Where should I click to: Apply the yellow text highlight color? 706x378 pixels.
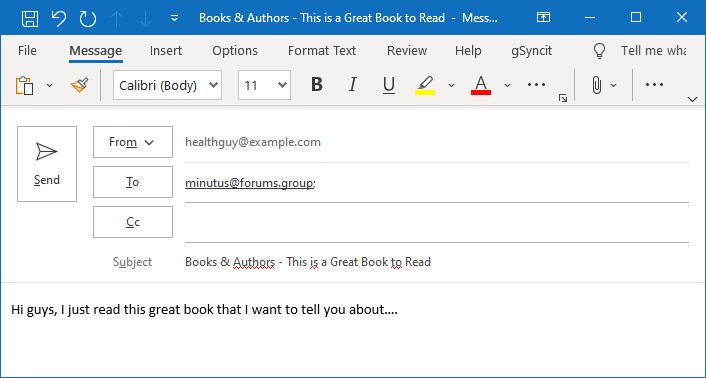point(425,85)
